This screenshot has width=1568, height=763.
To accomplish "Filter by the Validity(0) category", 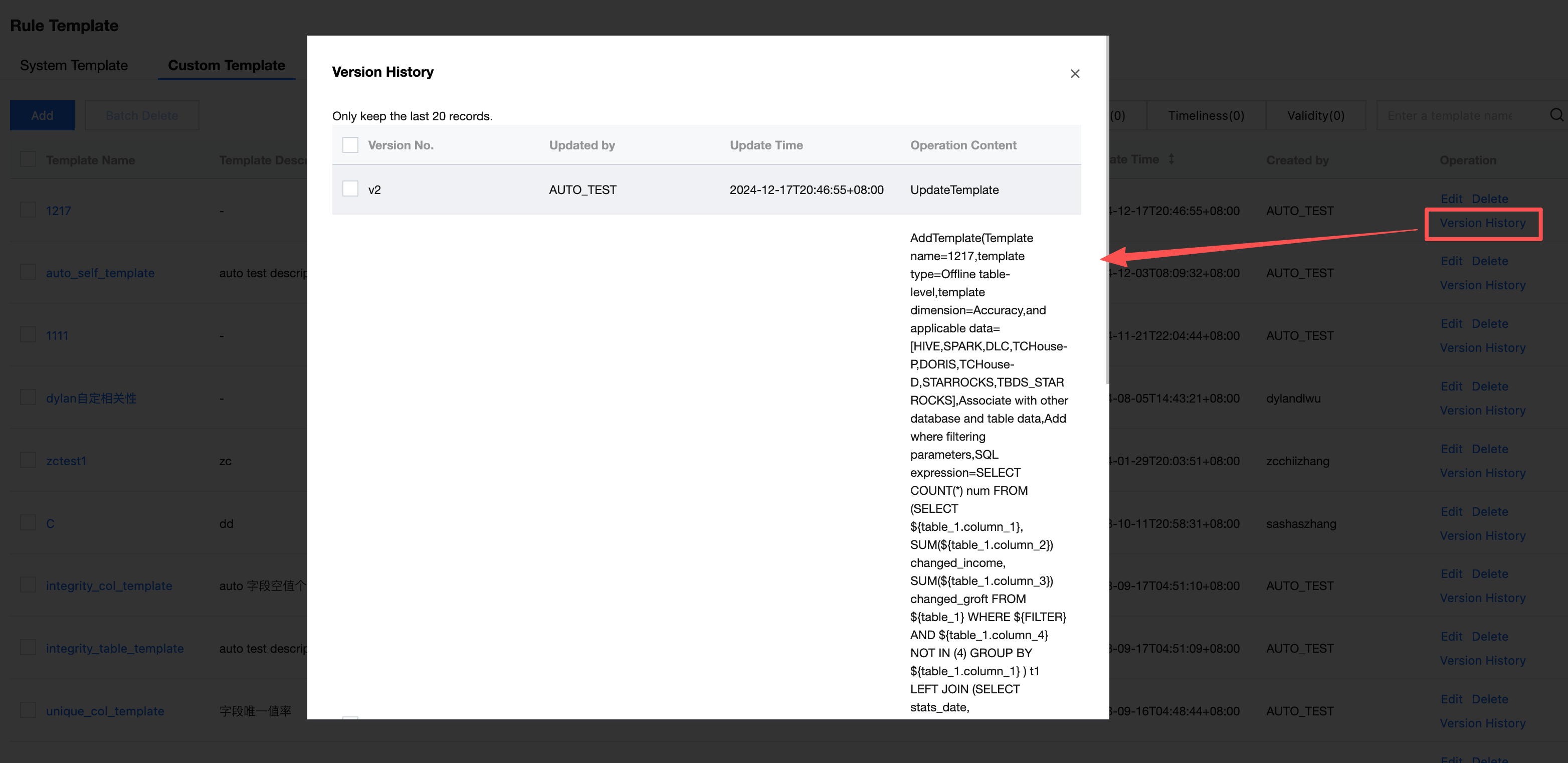I will point(1315,115).
